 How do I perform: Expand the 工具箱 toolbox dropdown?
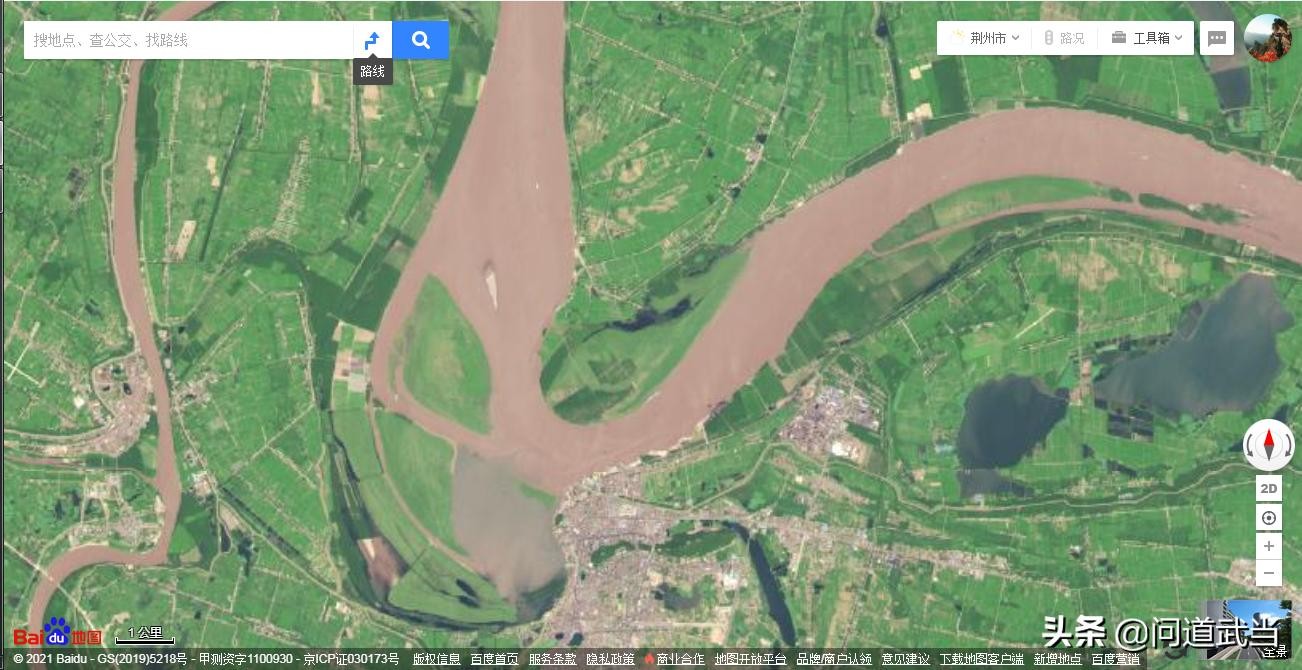click(x=1147, y=38)
